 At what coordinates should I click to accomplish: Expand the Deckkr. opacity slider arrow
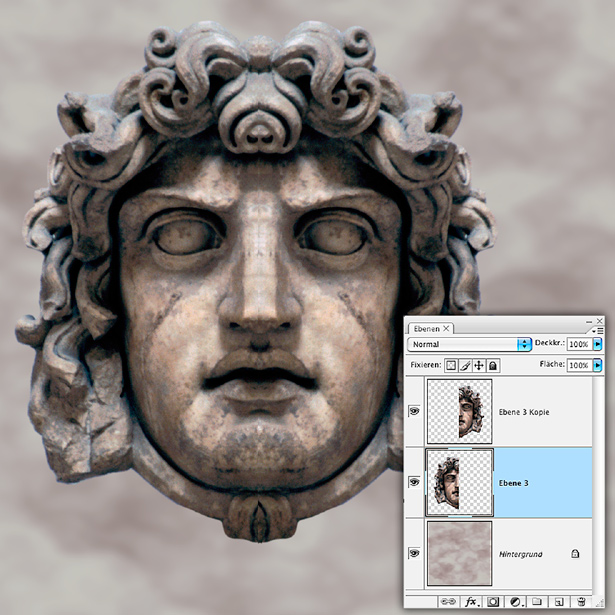pos(598,344)
